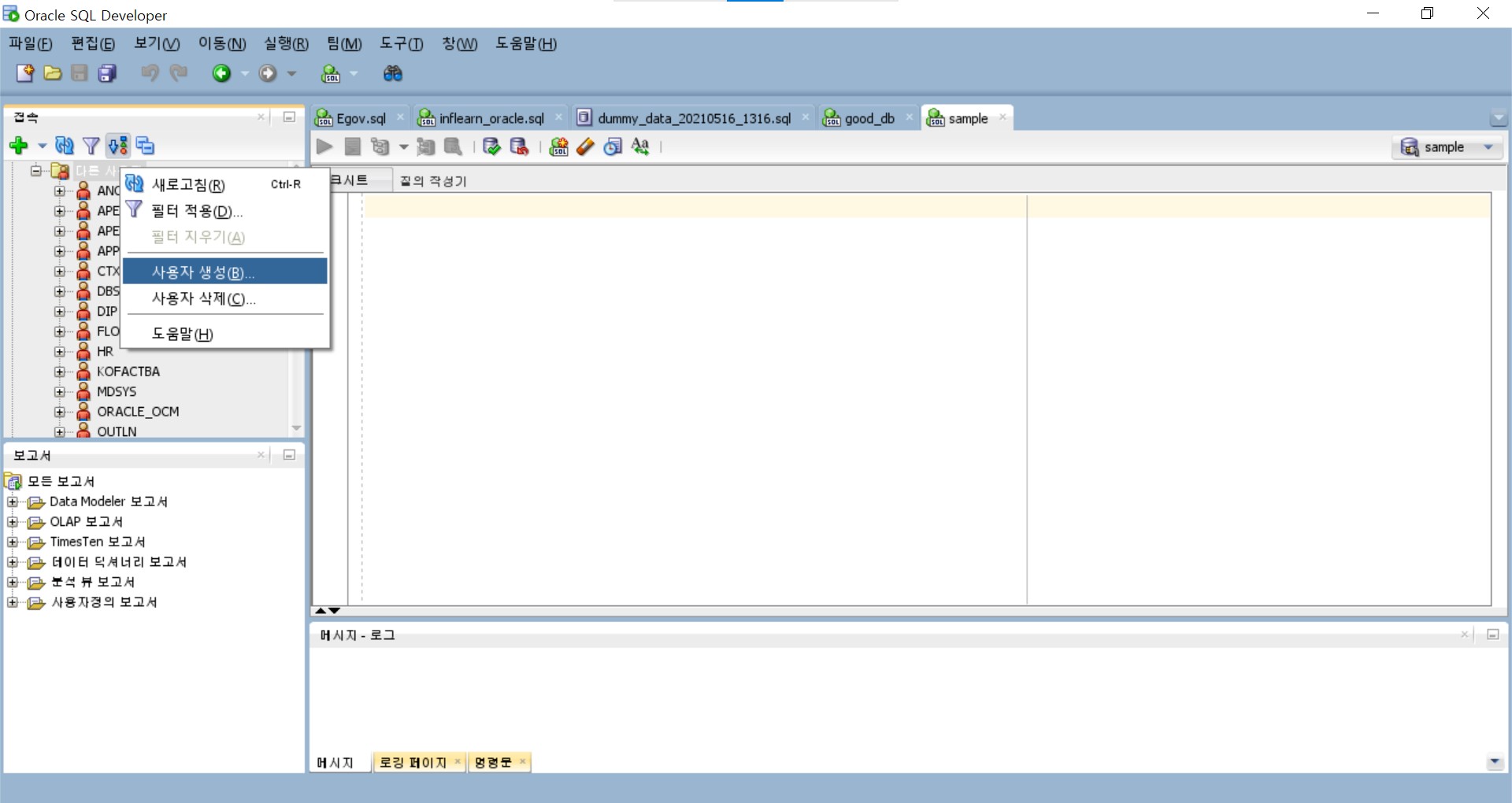Open the Back button history dropdown arrow
This screenshot has width=1512, height=803.
click(244, 73)
